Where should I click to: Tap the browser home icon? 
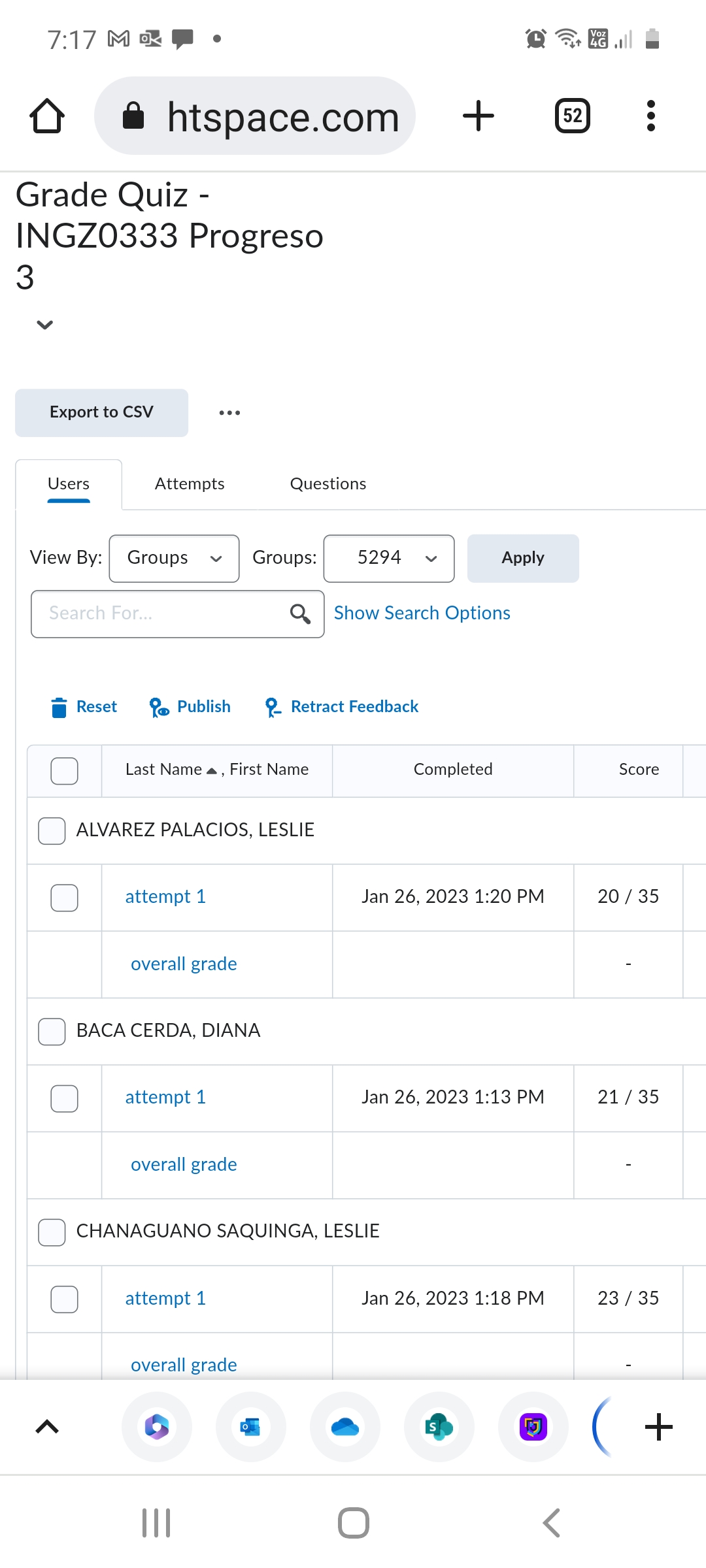(x=47, y=116)
